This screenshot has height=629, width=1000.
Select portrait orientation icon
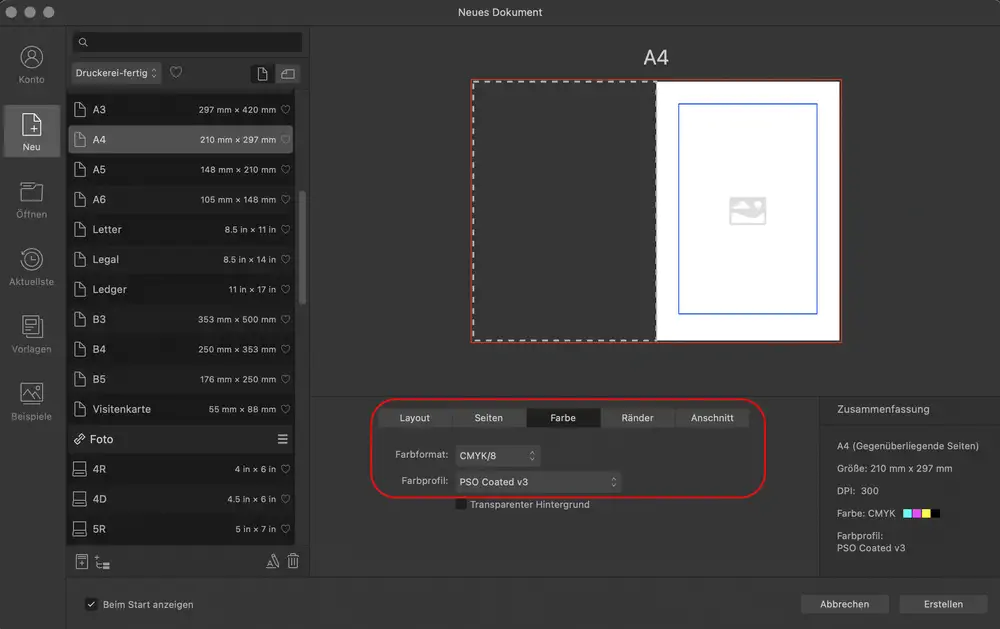(x=262, y=74)
